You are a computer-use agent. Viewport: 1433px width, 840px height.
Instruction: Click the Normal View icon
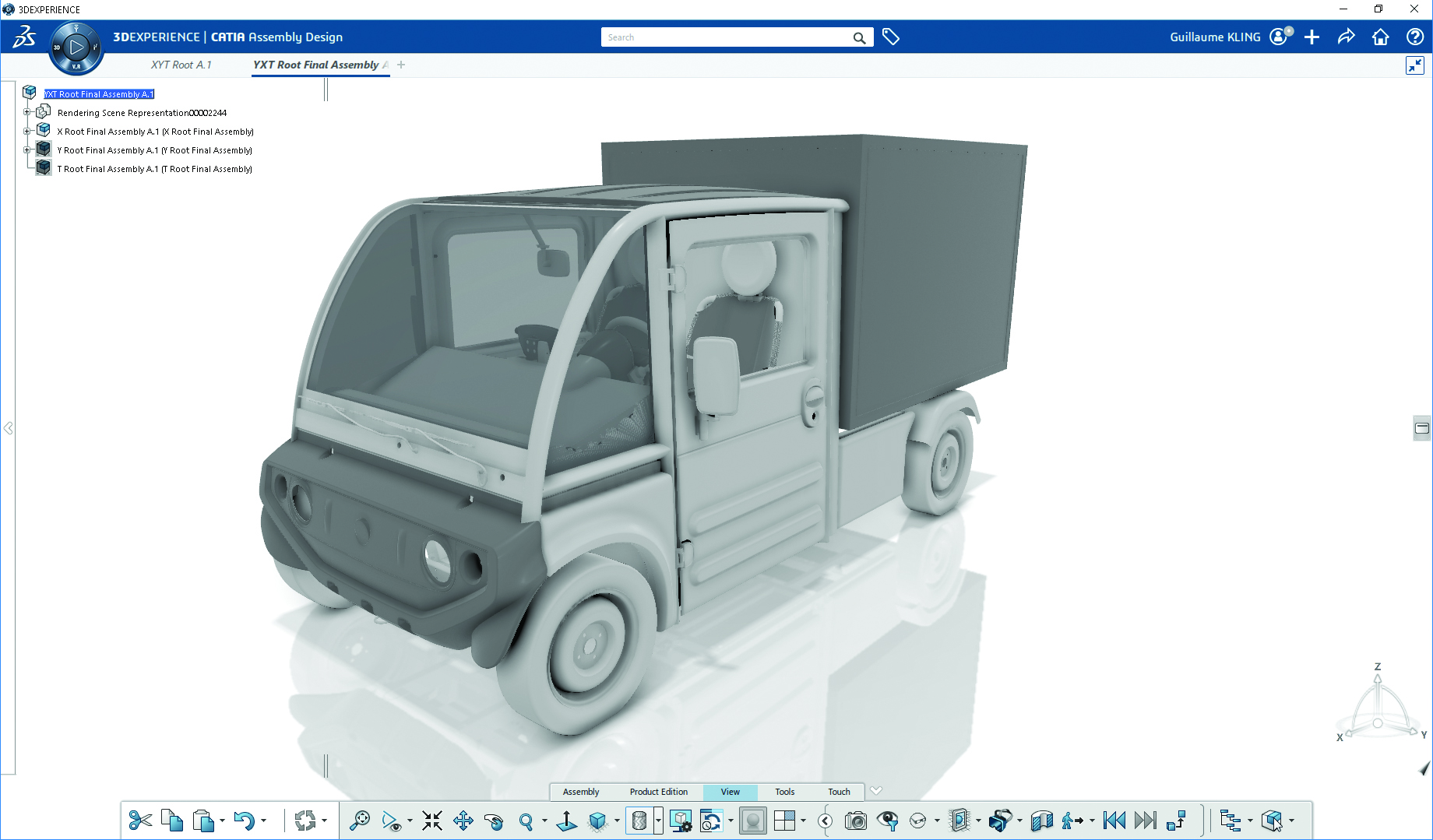[x=566, y=821]
